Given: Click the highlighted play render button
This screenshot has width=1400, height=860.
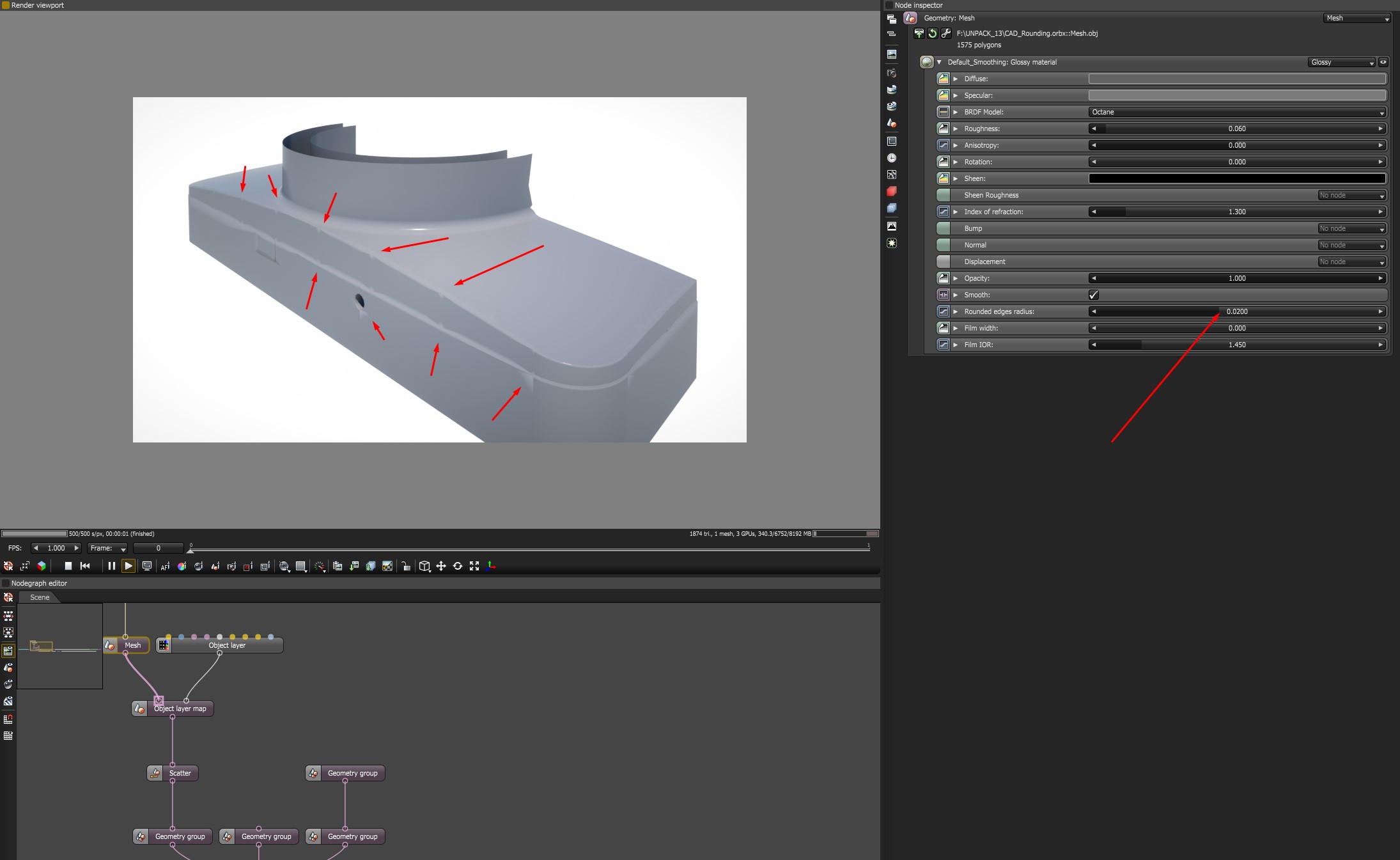Looking at the screenshot, I should pos(128,566).
